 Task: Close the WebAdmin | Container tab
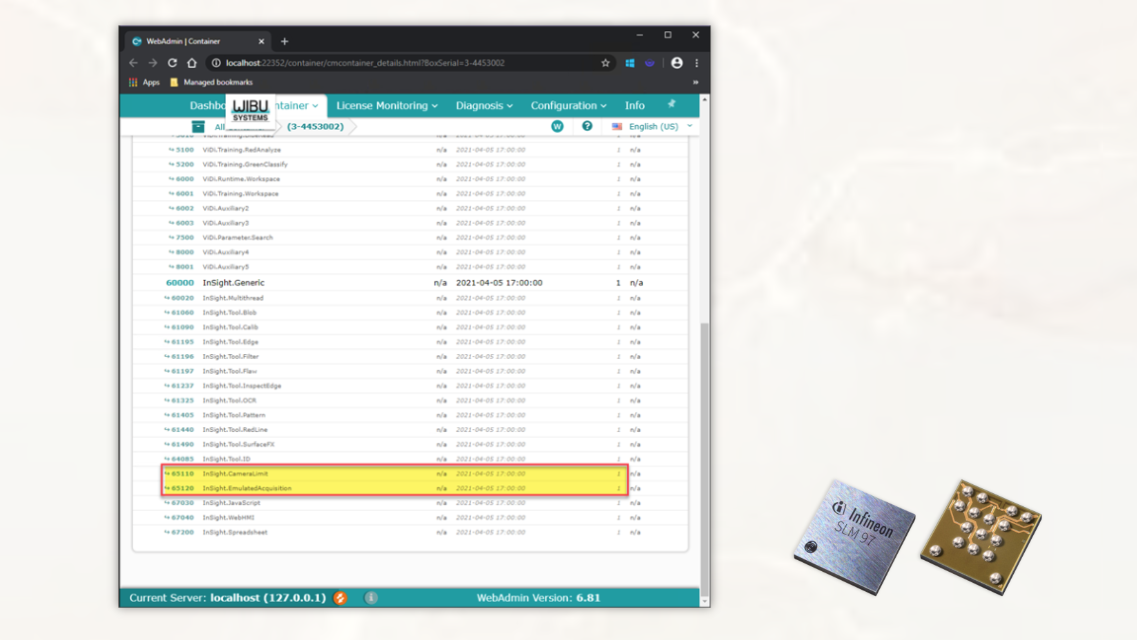click(261, 41)
